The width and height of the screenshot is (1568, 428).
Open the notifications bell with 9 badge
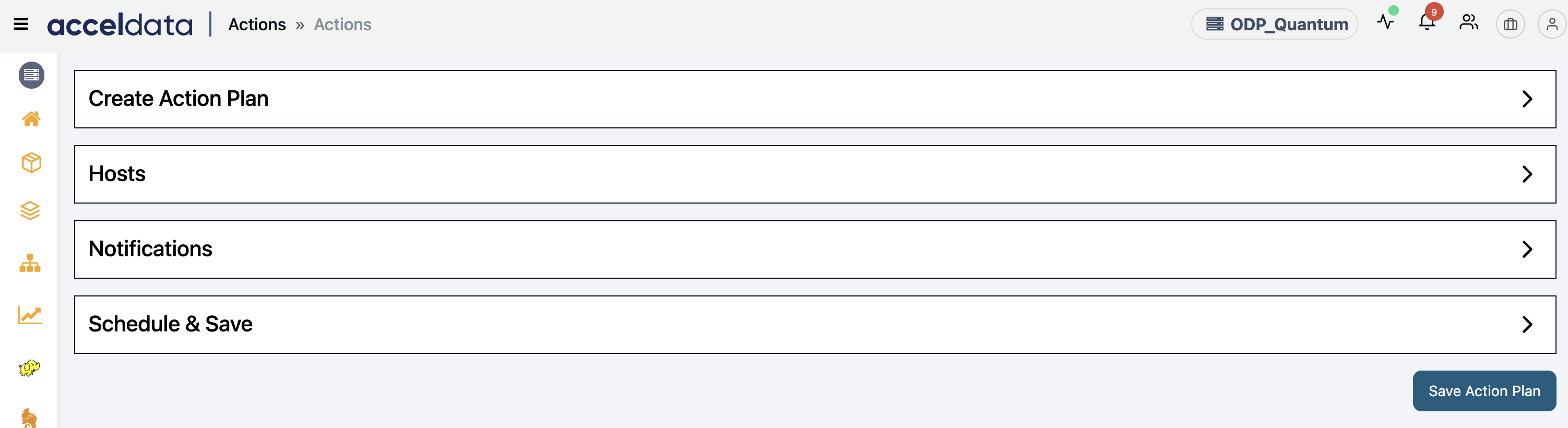tap(1426, 22)
